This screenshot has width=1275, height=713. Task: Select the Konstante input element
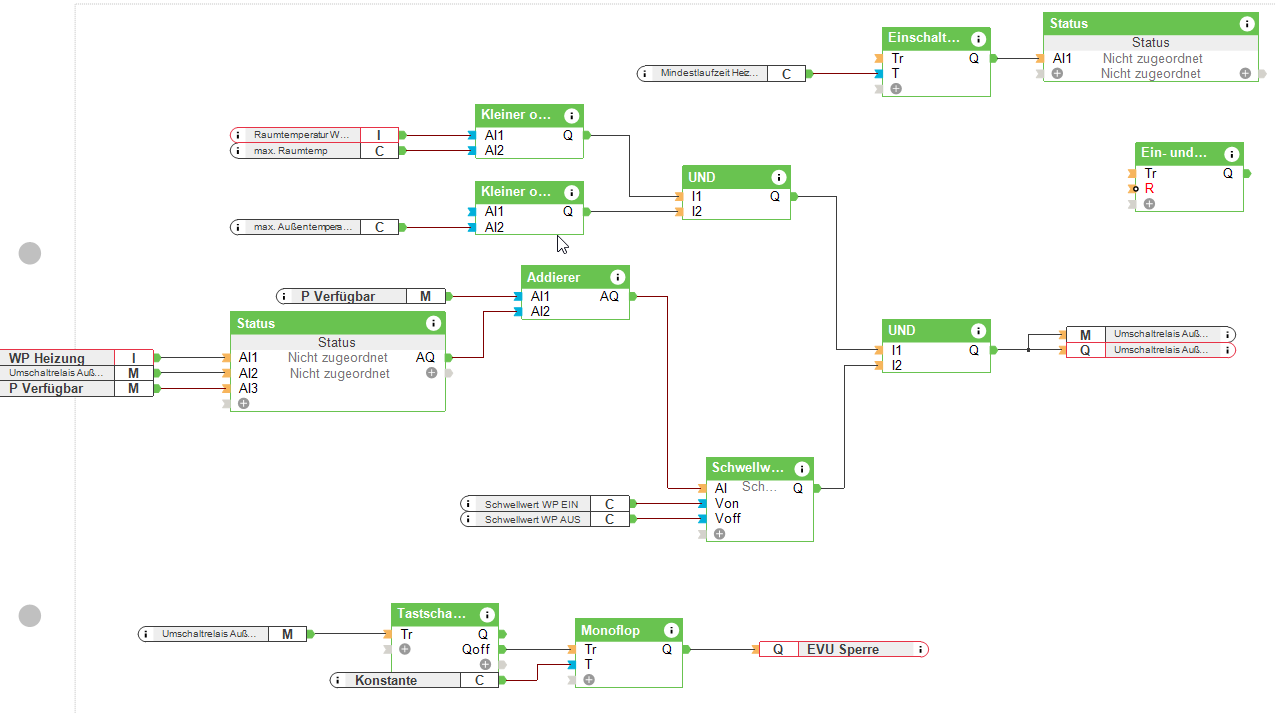(x=415, y=680)
